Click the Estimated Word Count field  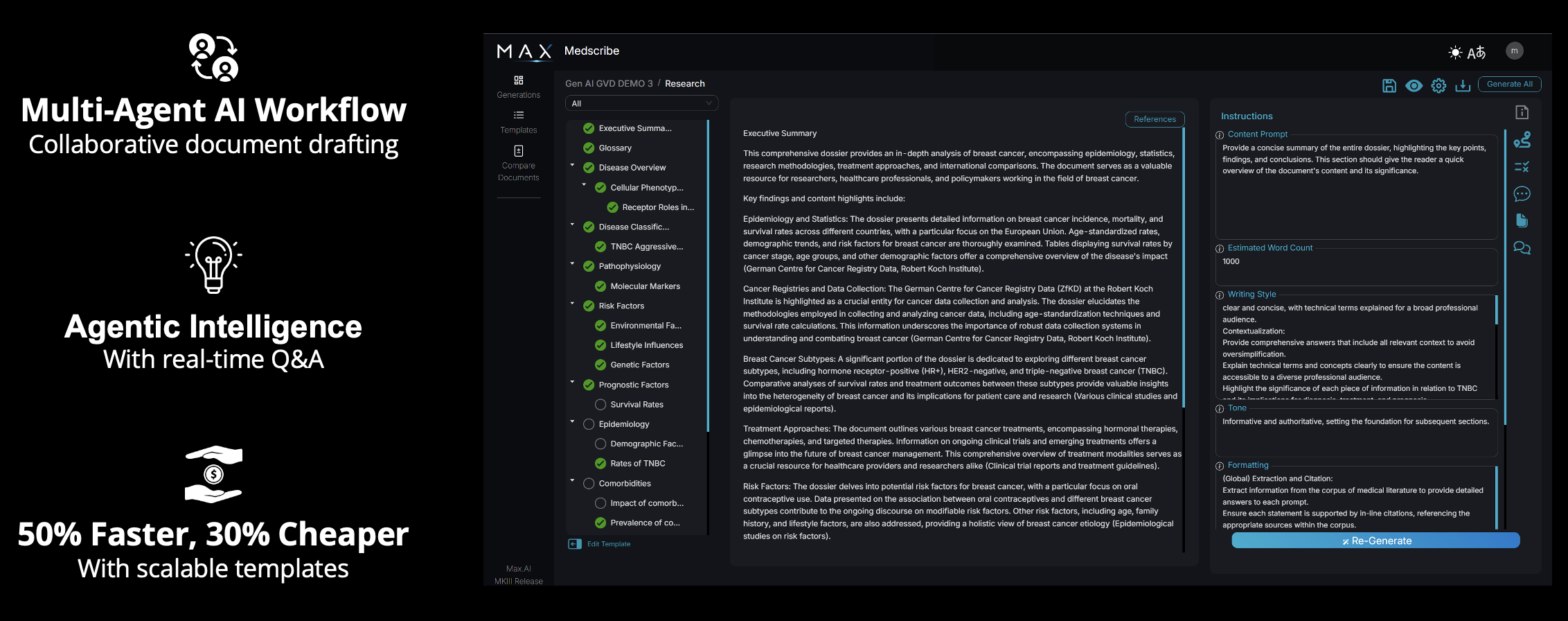(x=1355, y=267)
